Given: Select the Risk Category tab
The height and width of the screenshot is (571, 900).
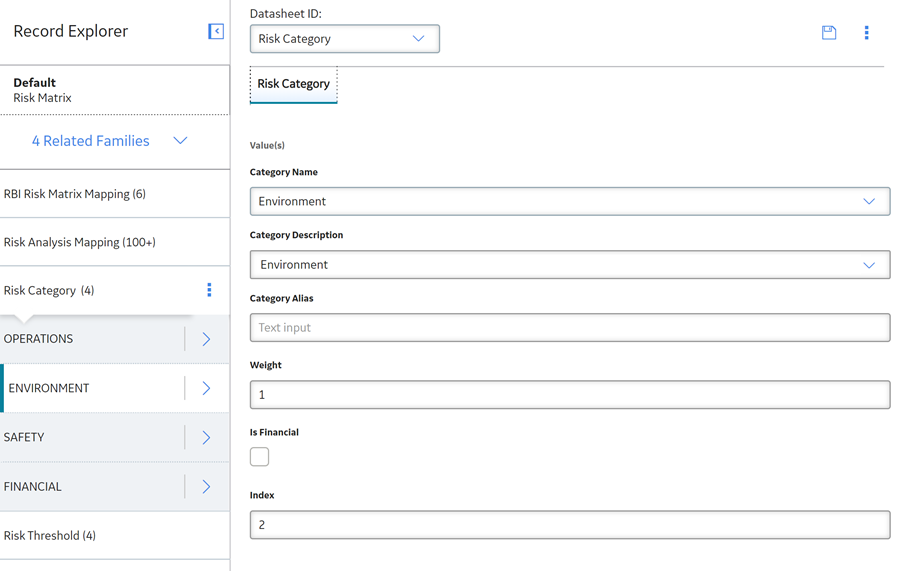Looking at the screenshot, I should (293, 84).
